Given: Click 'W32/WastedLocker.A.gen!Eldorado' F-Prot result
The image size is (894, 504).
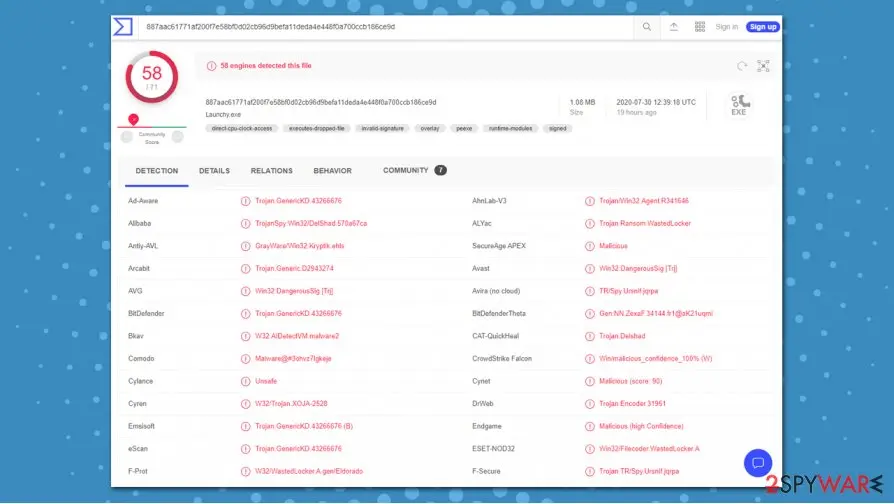Looking at the screenshot, I should pos(308,472).
